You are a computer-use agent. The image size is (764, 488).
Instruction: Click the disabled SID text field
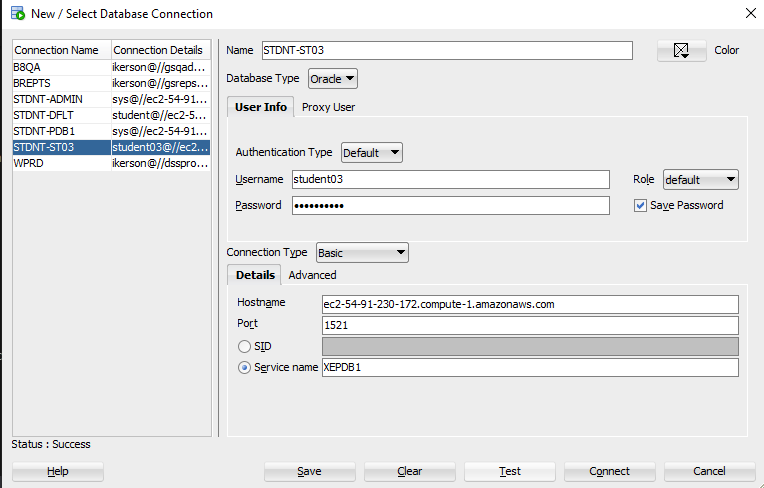coord(530,346)
